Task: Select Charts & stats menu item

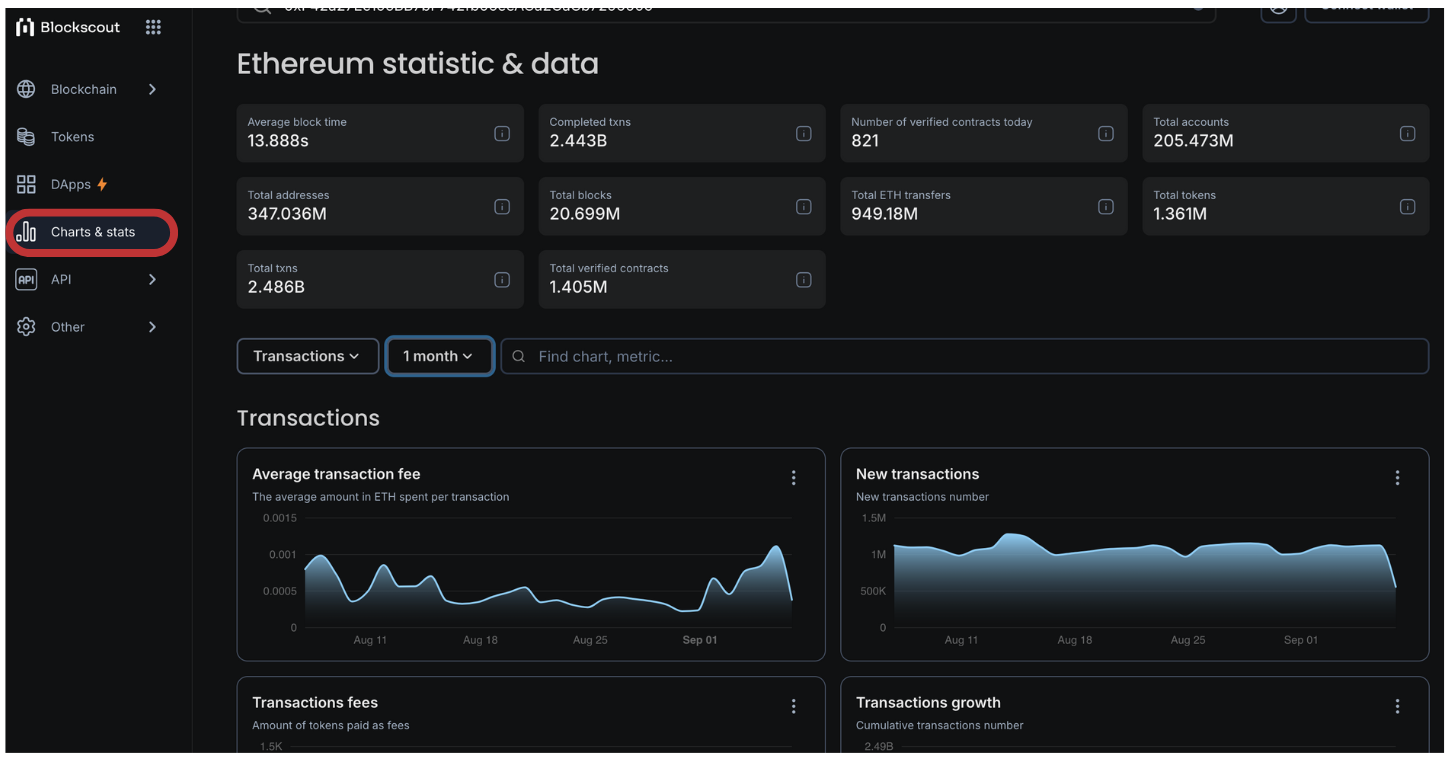Action: [91, 232]
